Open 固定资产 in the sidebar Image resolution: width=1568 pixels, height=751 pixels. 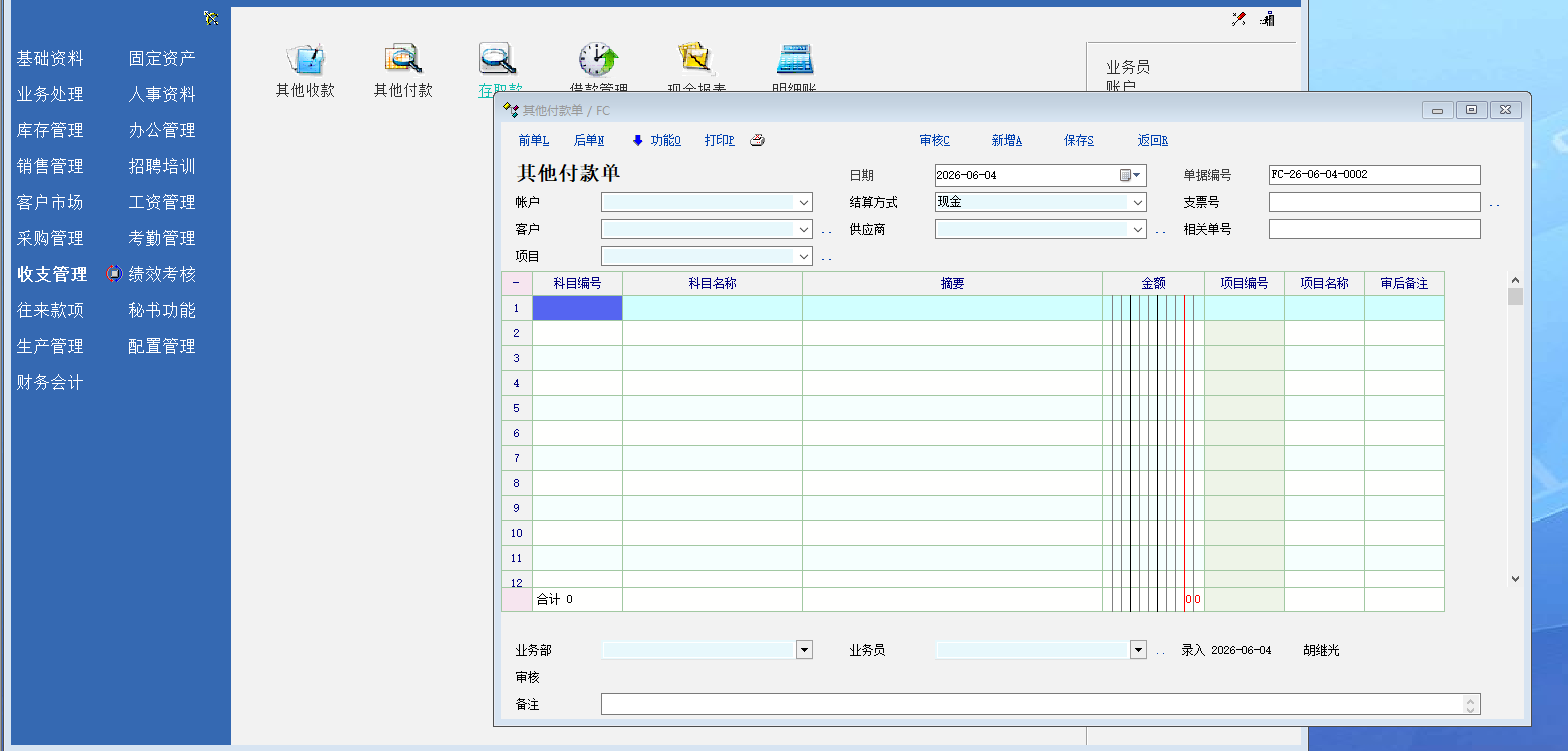[x=162, y=59]
